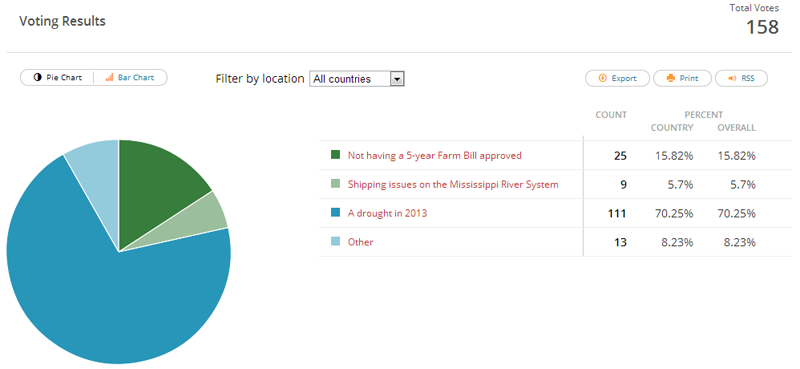800x369 pixels.
Task: Click 70.25% in the Country column
Action: click(674, 213)
